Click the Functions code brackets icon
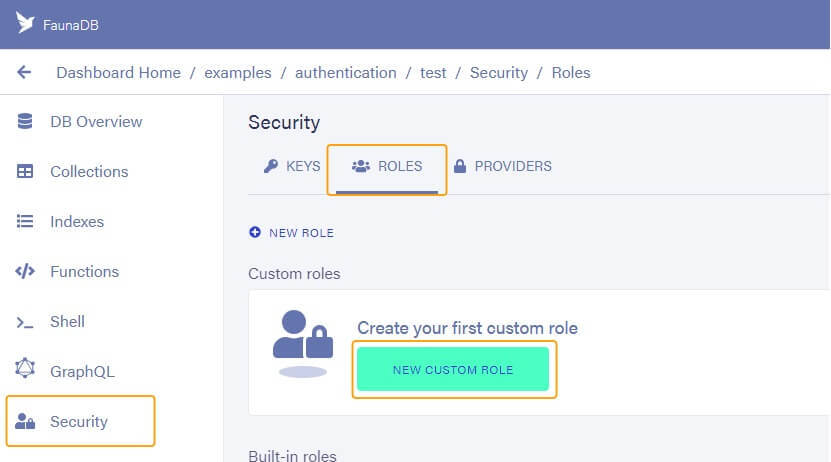Screen dimensions: 831x462 click(x=26, y=272)
